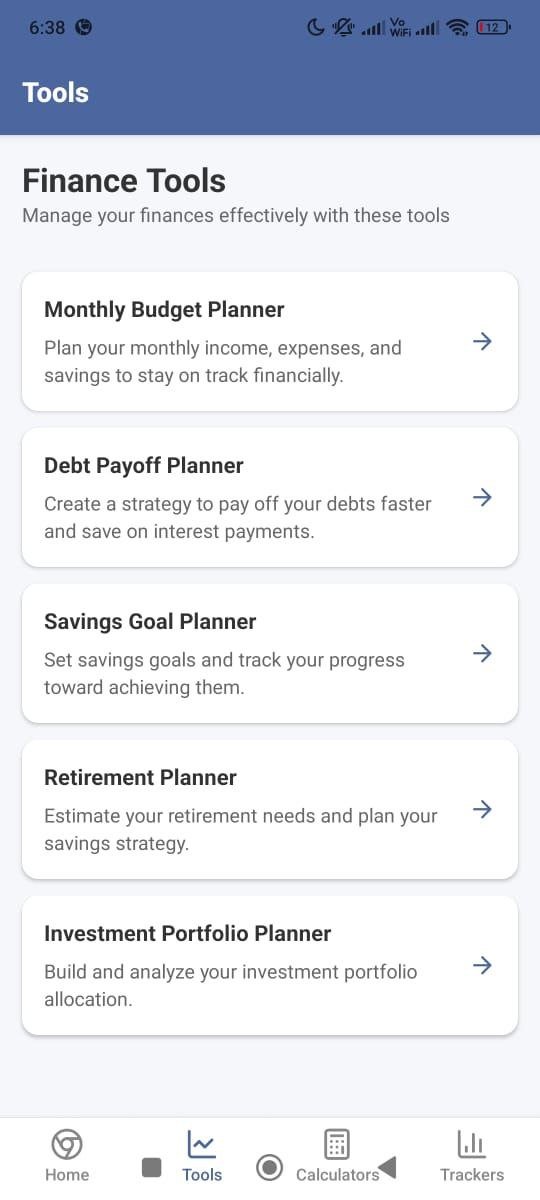Tap the arrow on Retirement Planner
The width and height of the screenshot is (540, 1200).
pyautogui.click(x=482, y=809)
